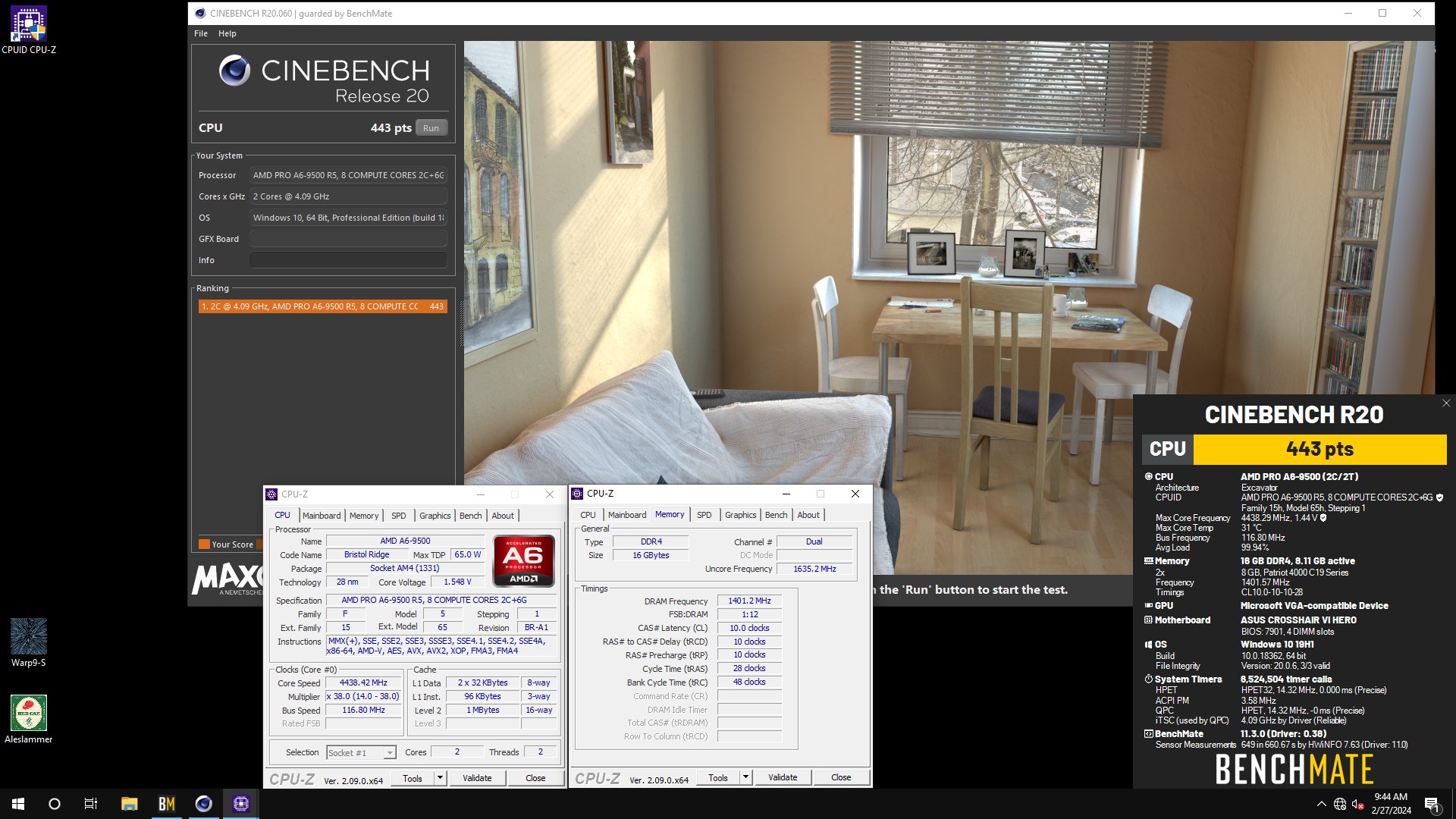1456x819 pixels.
Task: Open About tab in right CPU-Z
Action: coord(808,515)
